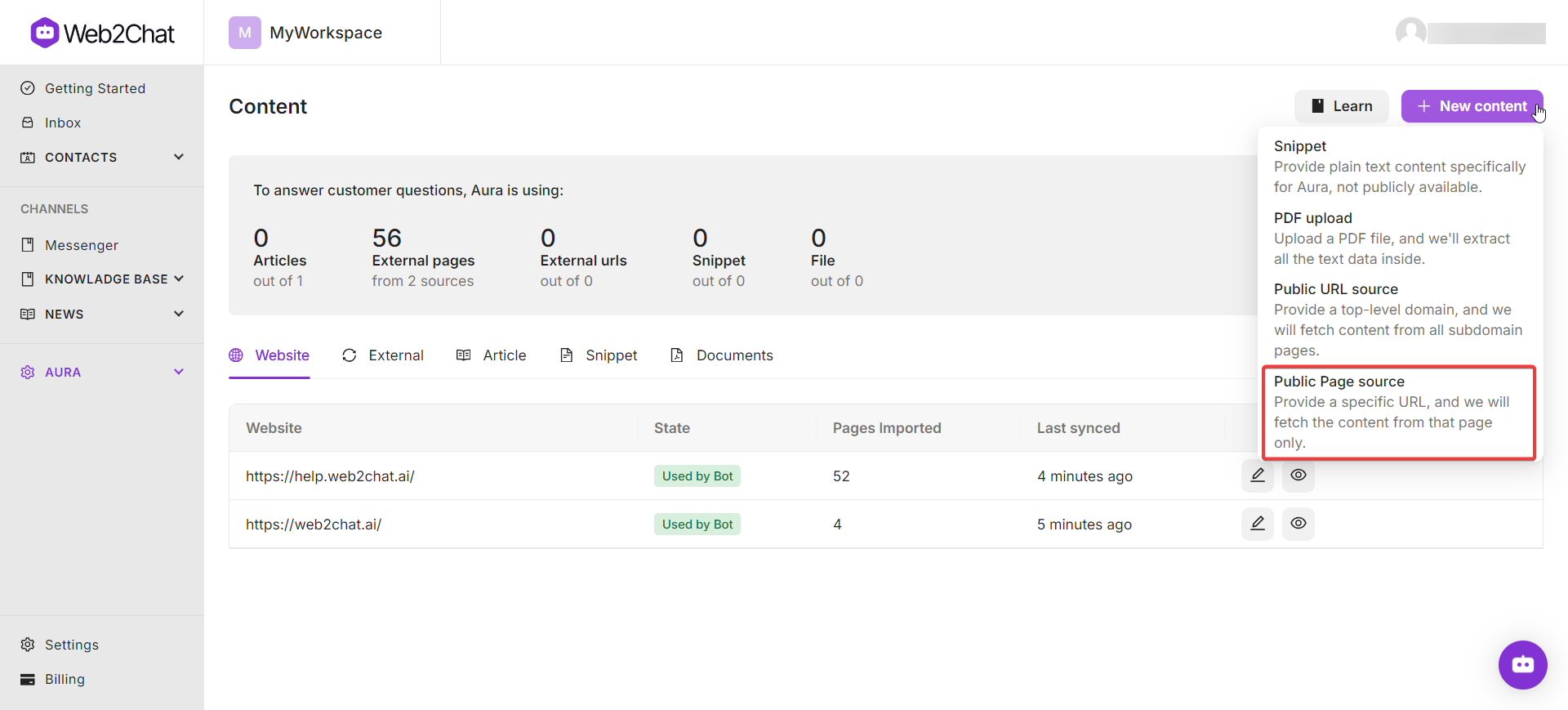Click the plus icon in New content

[1424, 106]
